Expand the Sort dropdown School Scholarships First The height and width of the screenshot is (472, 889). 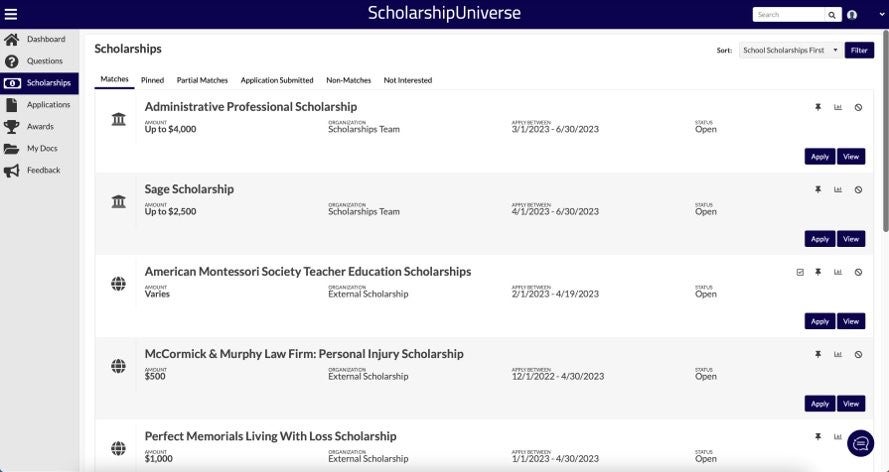tap(790, 50)
